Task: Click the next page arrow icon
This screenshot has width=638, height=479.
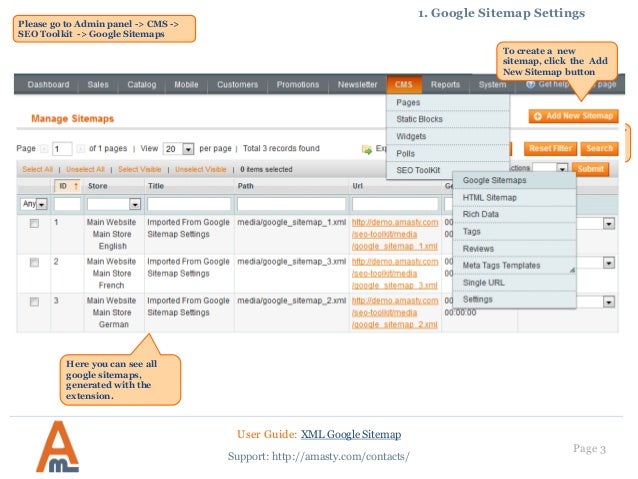Action: tap(81, 149)
